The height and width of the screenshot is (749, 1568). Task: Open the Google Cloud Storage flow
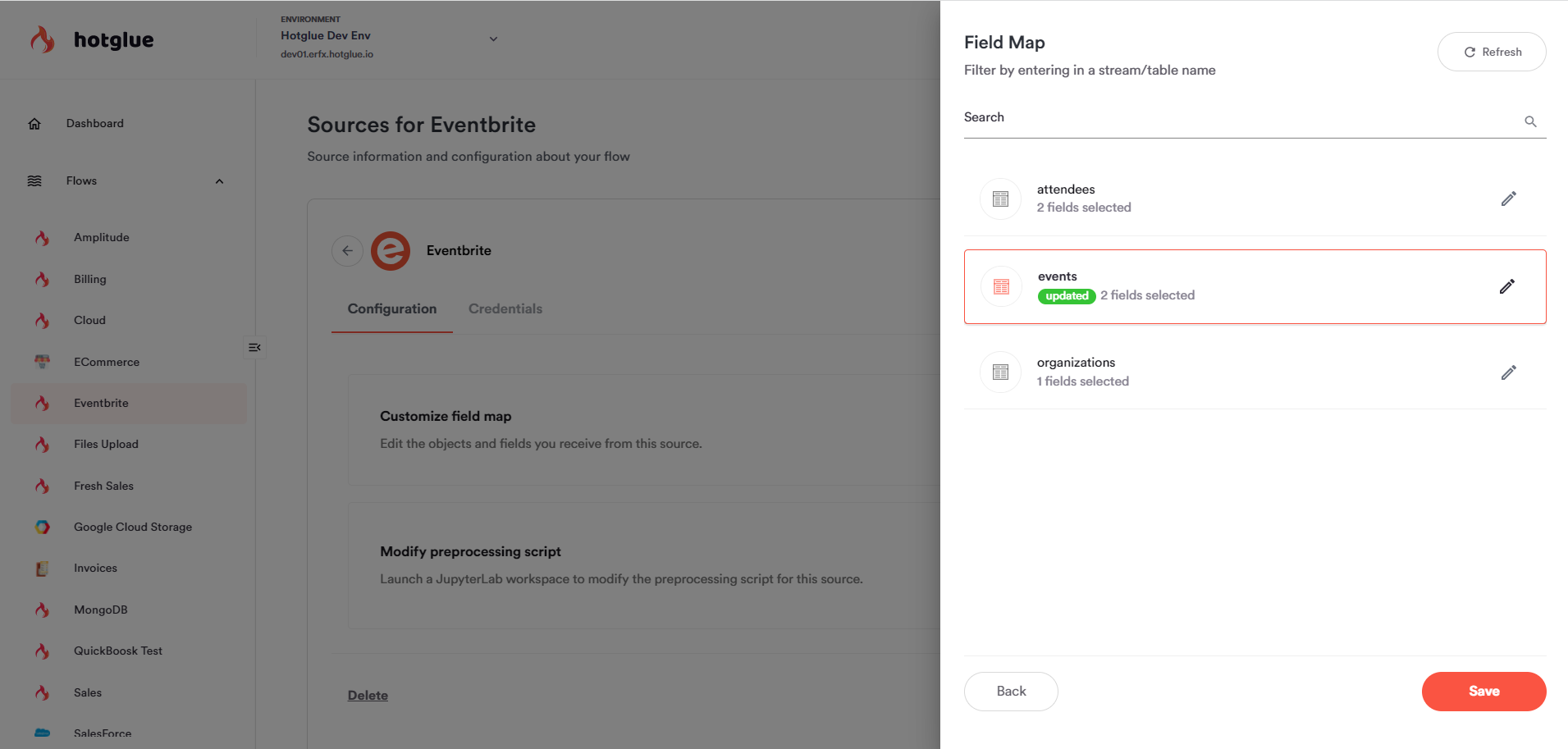coord(132,527)
